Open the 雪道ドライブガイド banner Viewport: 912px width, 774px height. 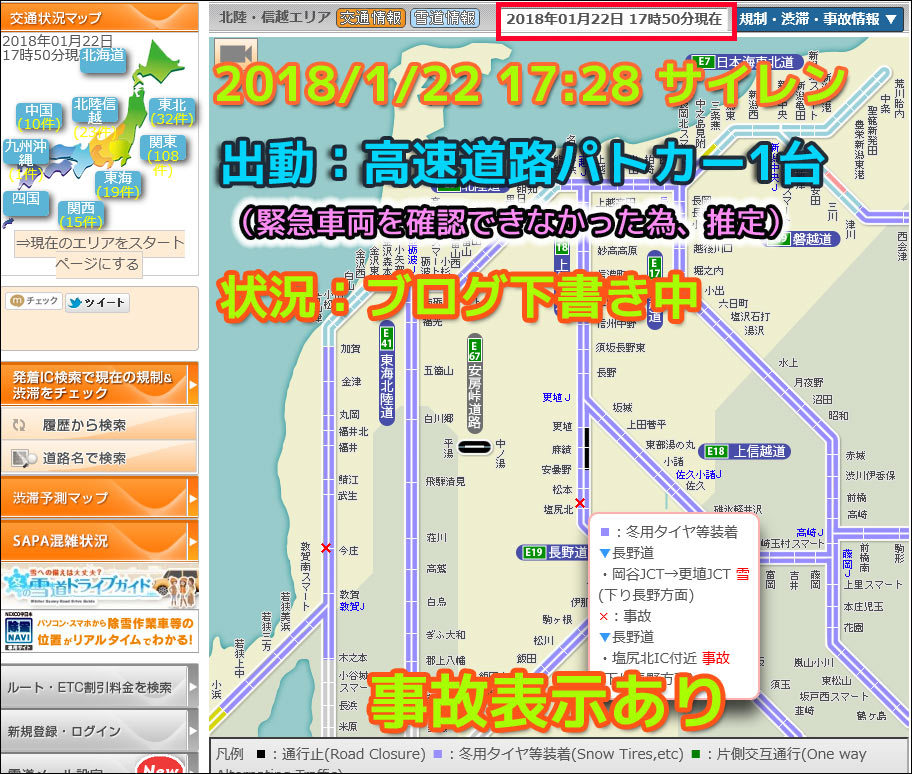click(100, 586)
